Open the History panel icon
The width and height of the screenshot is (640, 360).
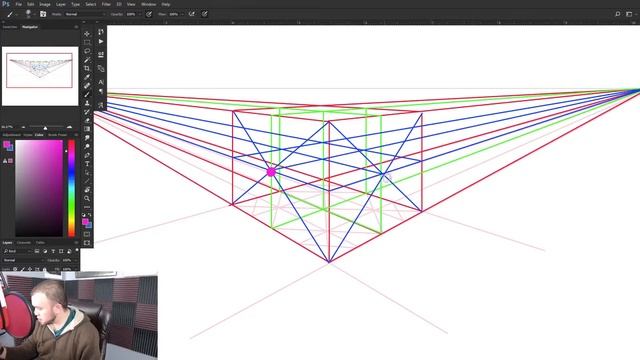(101, 32)
